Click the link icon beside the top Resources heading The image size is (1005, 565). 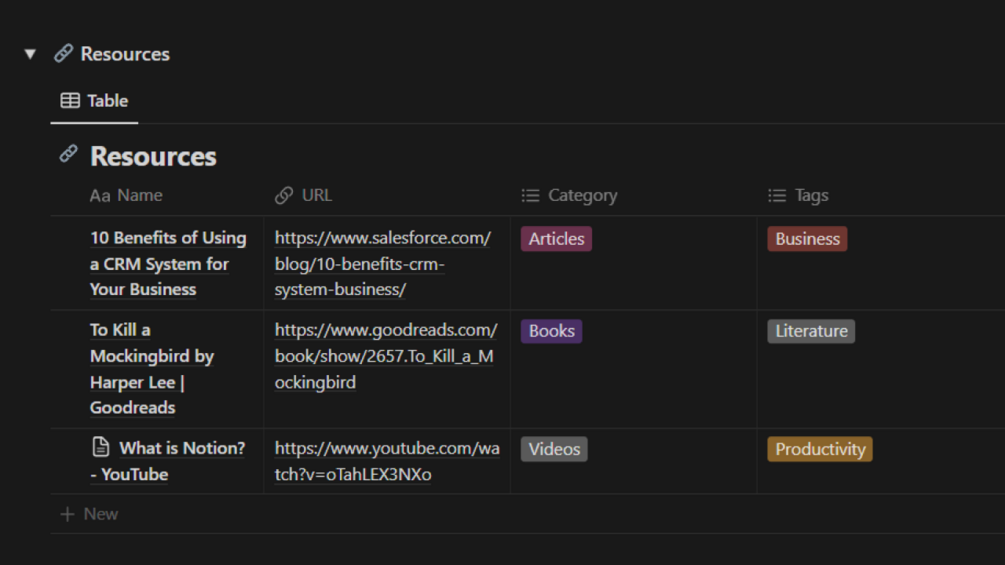(x=63, y=54)
